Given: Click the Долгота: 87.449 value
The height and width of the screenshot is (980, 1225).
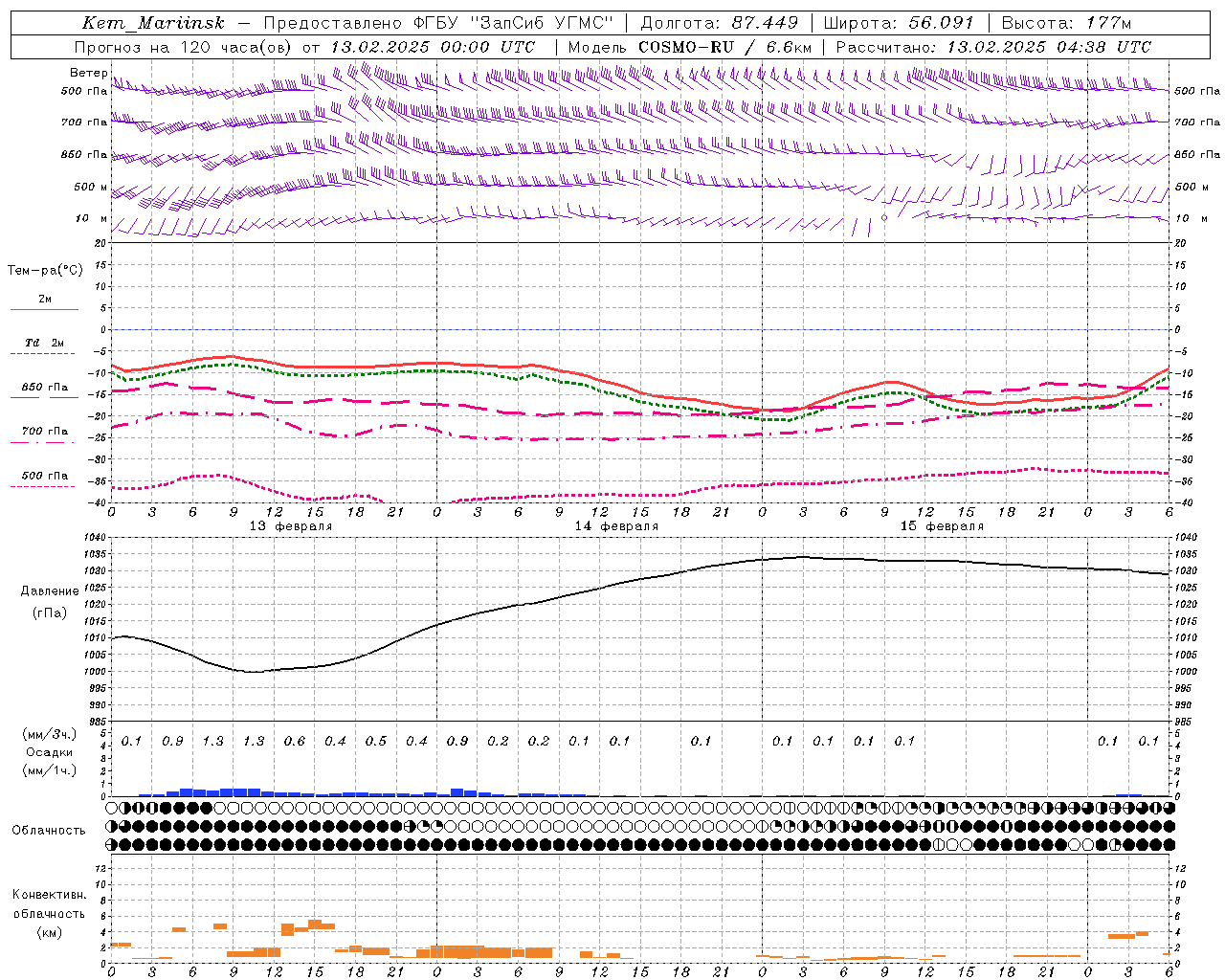Looking at the screenshot, I should (719, 23).
